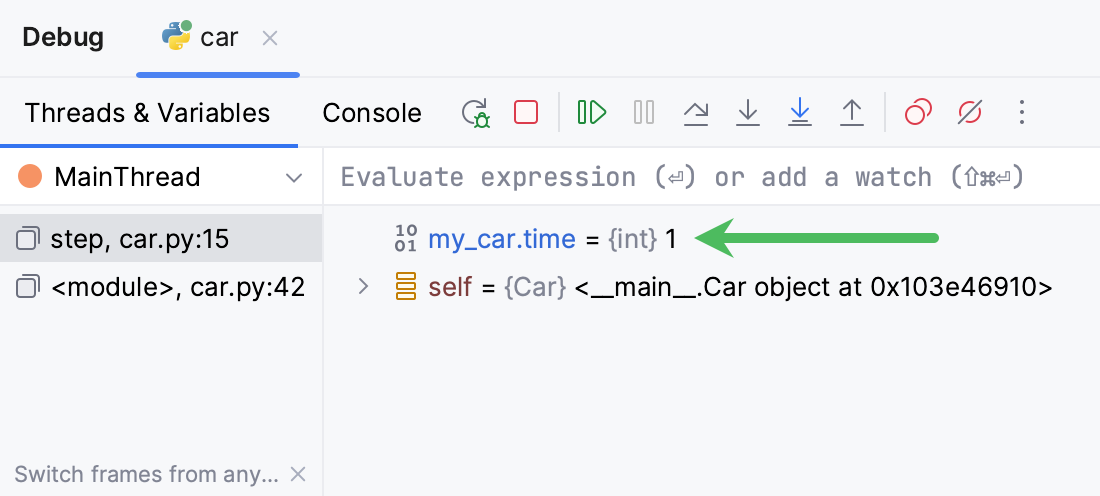
Task: Step out of the current function
Action: click(x=851, y=112)
